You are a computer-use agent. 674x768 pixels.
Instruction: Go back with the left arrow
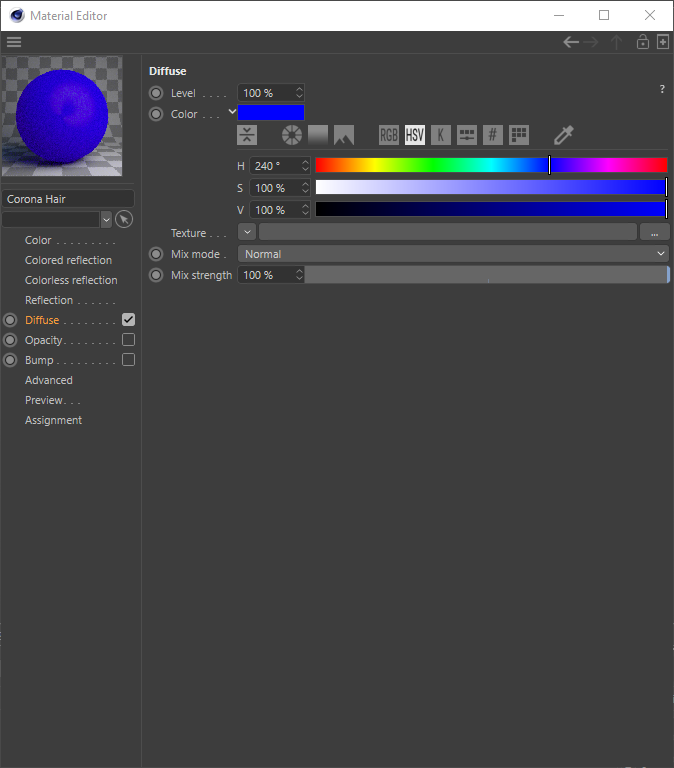(571, 42)
